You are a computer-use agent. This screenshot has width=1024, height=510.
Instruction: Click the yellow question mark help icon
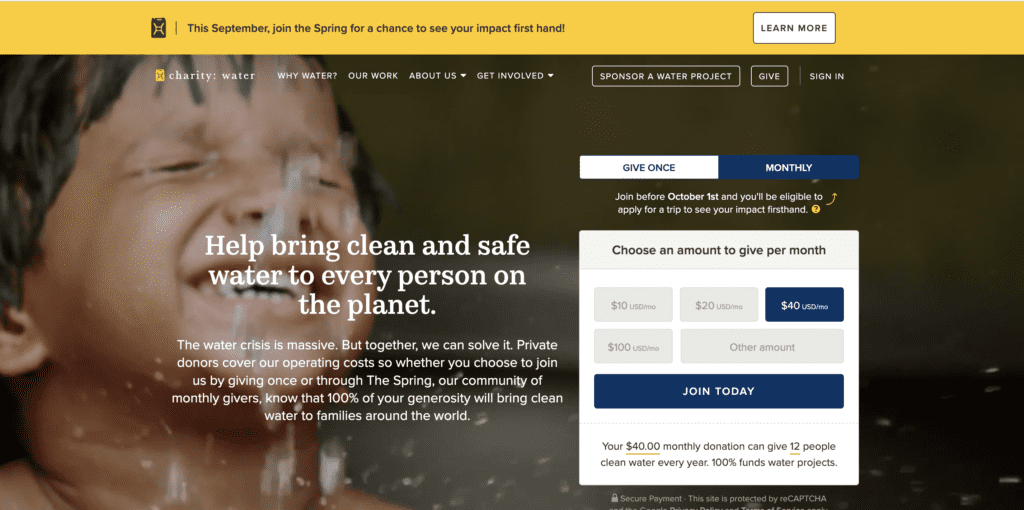(x=816, y=210)
